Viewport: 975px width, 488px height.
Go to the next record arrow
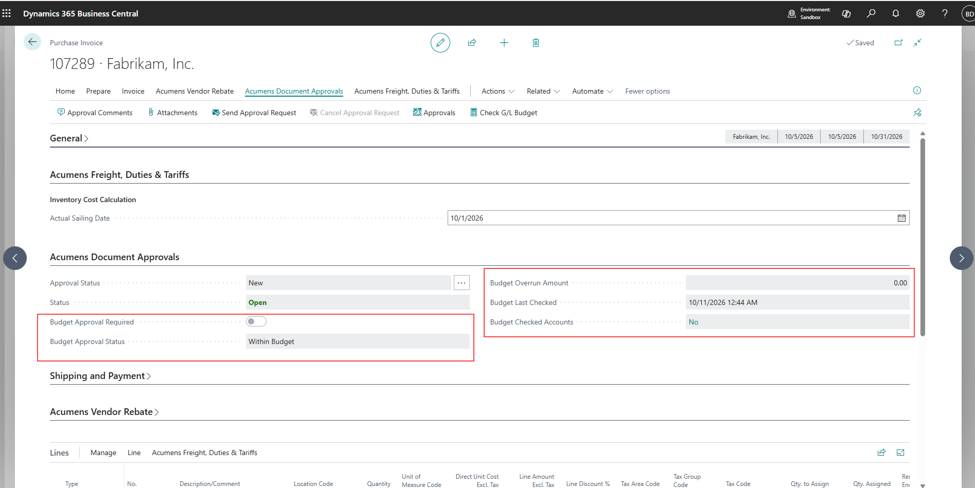pos(961,257)
